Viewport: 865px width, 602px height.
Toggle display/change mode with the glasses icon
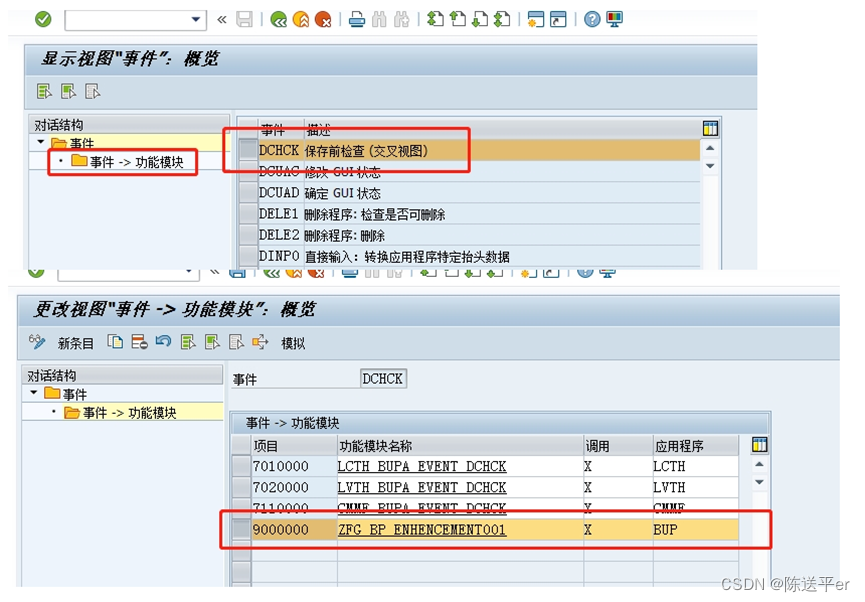pyautogui.click(x=37, y=344)
